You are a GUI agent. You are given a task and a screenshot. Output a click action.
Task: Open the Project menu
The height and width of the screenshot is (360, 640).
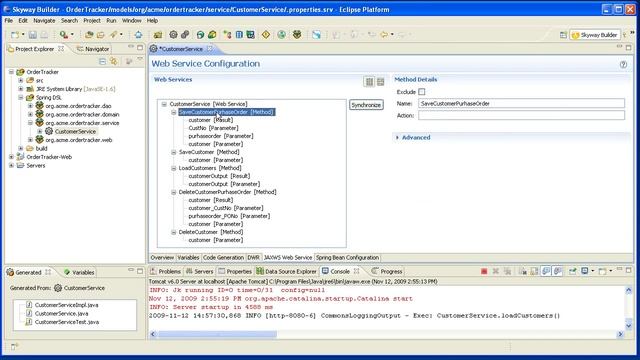[92, 20]
